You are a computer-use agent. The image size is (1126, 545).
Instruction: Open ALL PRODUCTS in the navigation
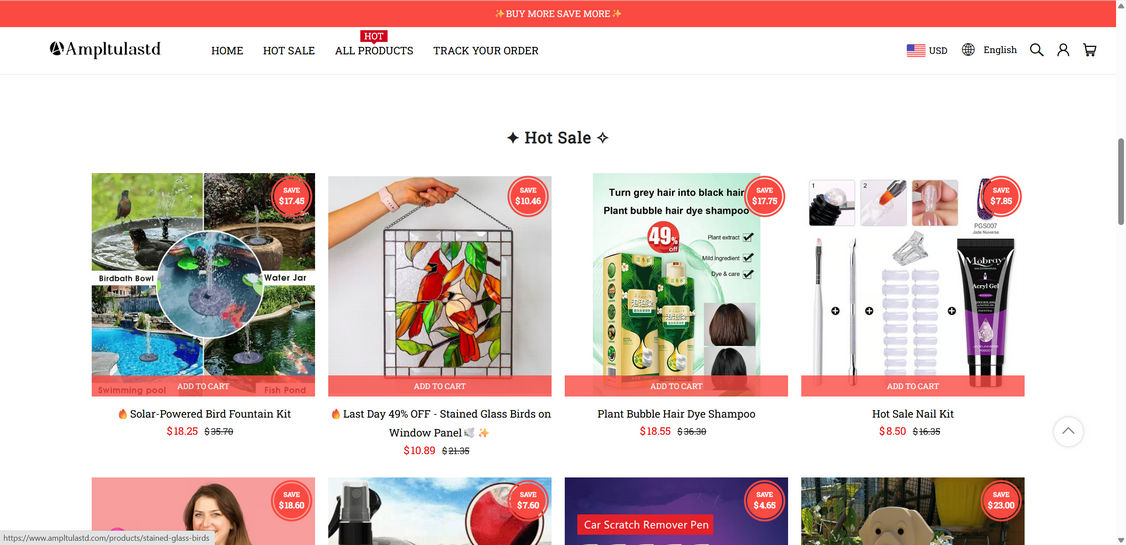(374, 50)
